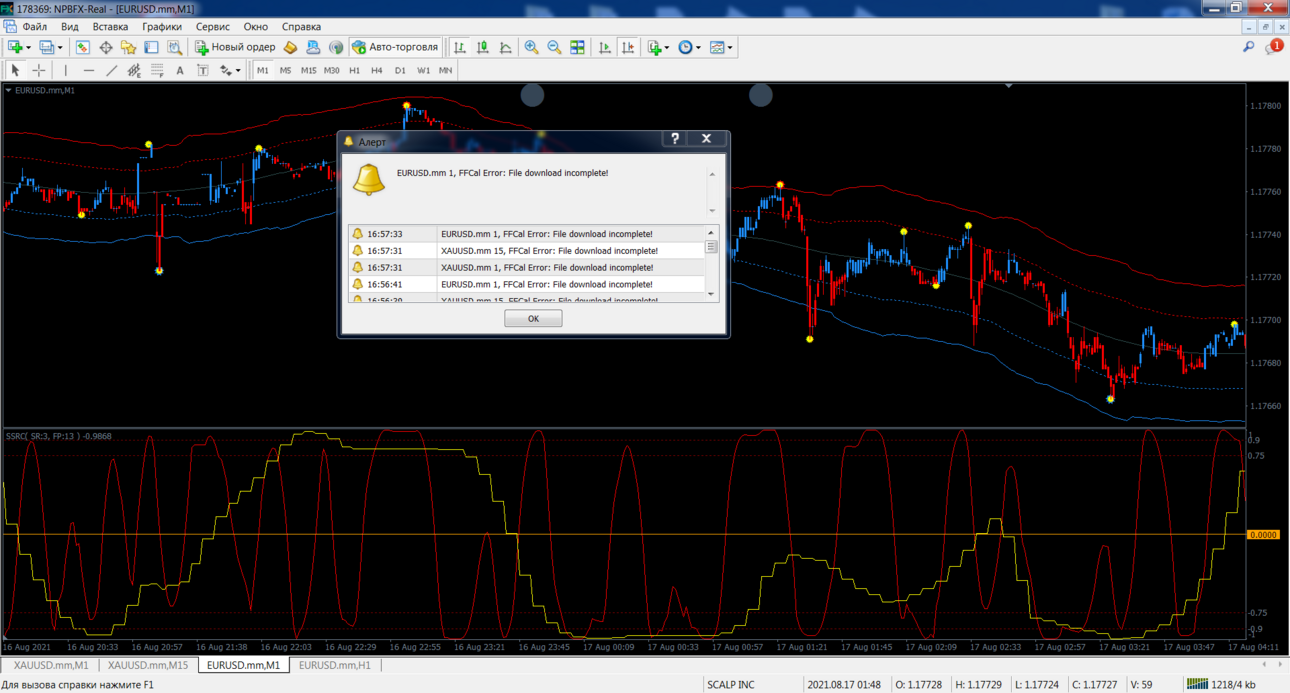Image resolution: width=1290 pixels, height=693 pixels.
Task: Show the Terminal panel icon
Action: 151,47
